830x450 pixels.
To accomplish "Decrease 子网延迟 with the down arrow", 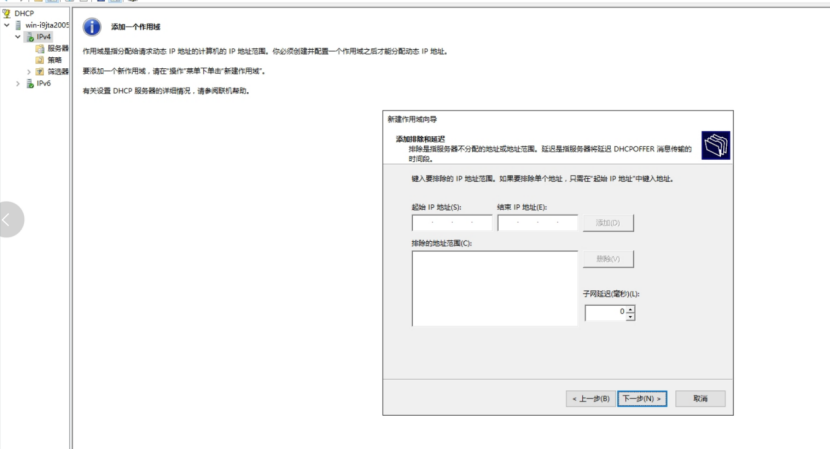I will (x=630, y=317).
